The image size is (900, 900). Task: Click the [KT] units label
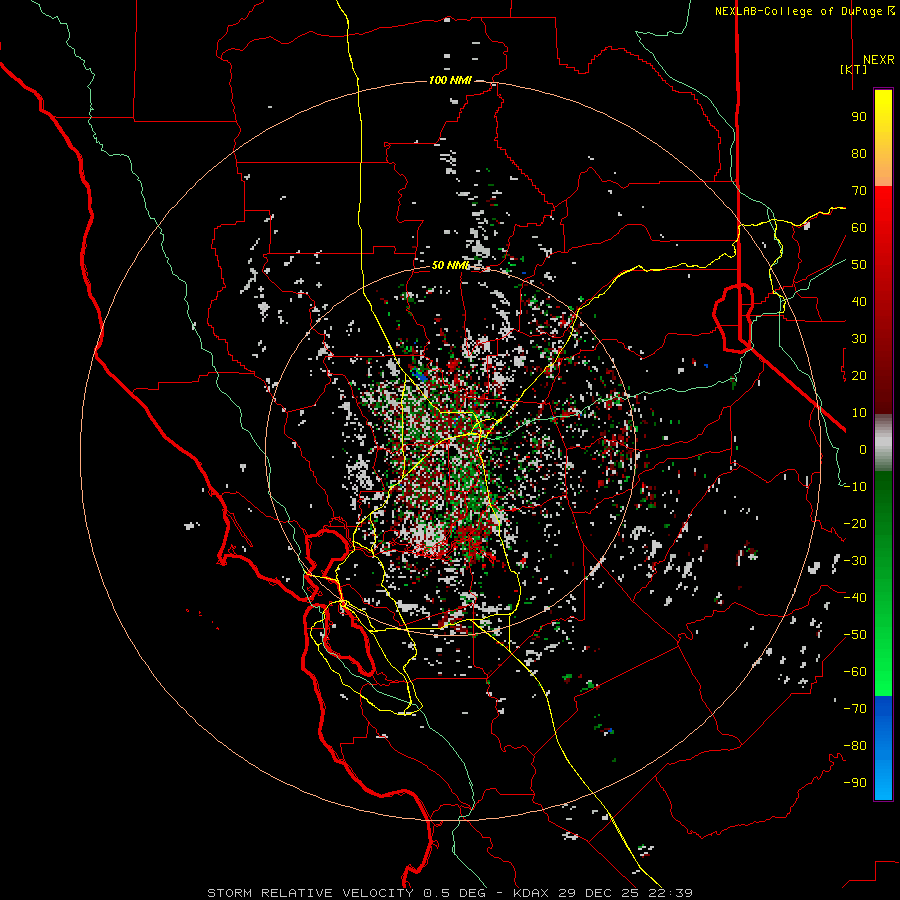(854, 69)
